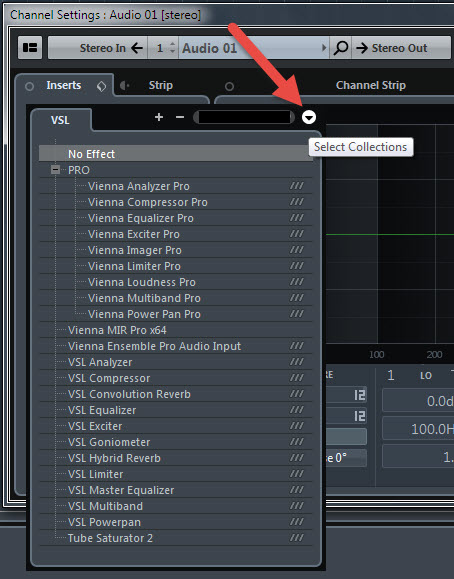Choose Vienna Ensemble Pro Audio Input

(176, 346)
